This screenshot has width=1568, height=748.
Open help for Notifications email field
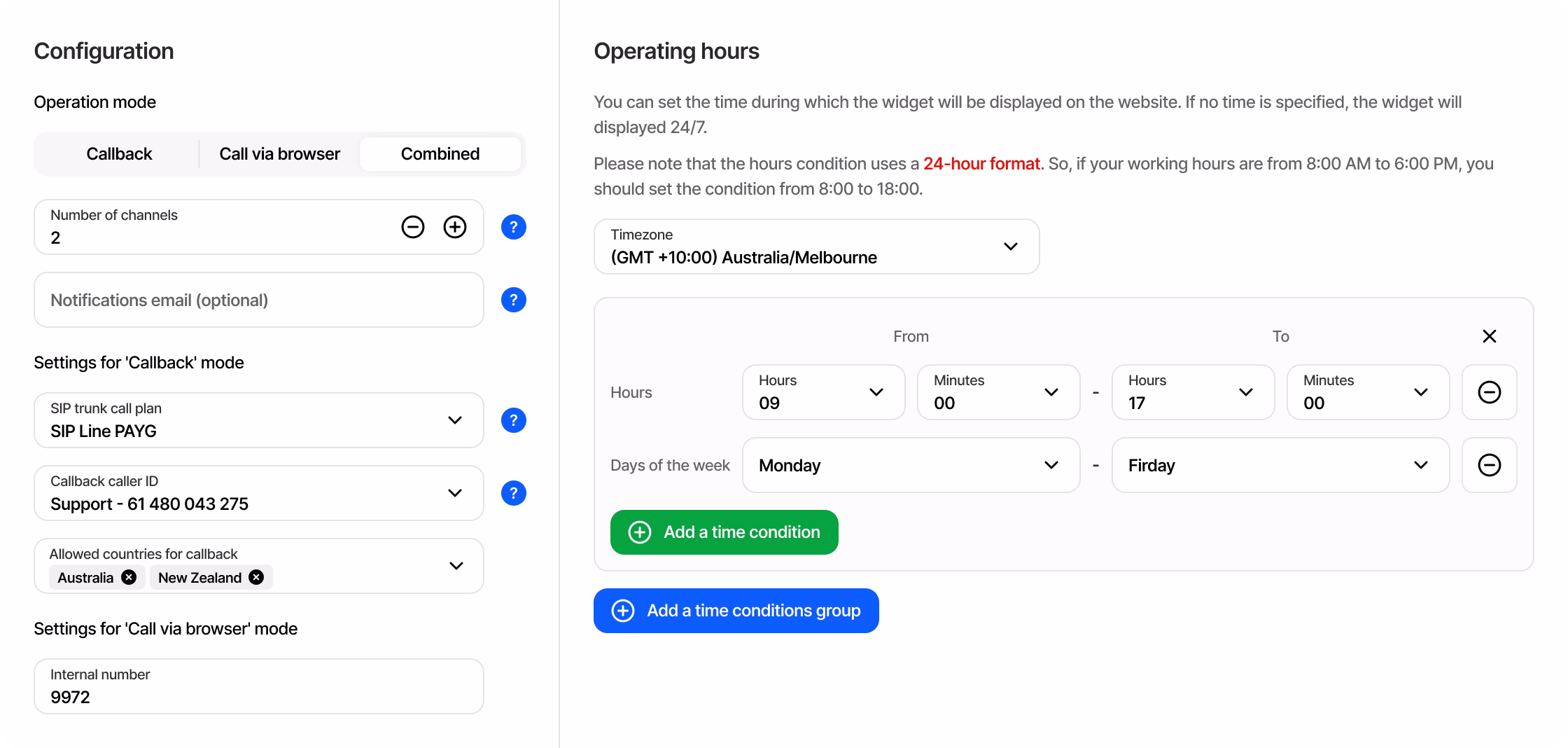click(x=514, y=300)
